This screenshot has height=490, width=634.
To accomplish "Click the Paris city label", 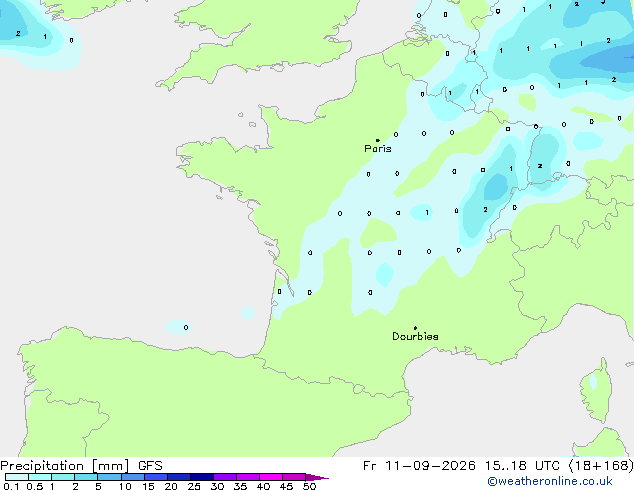I will 378,149.
